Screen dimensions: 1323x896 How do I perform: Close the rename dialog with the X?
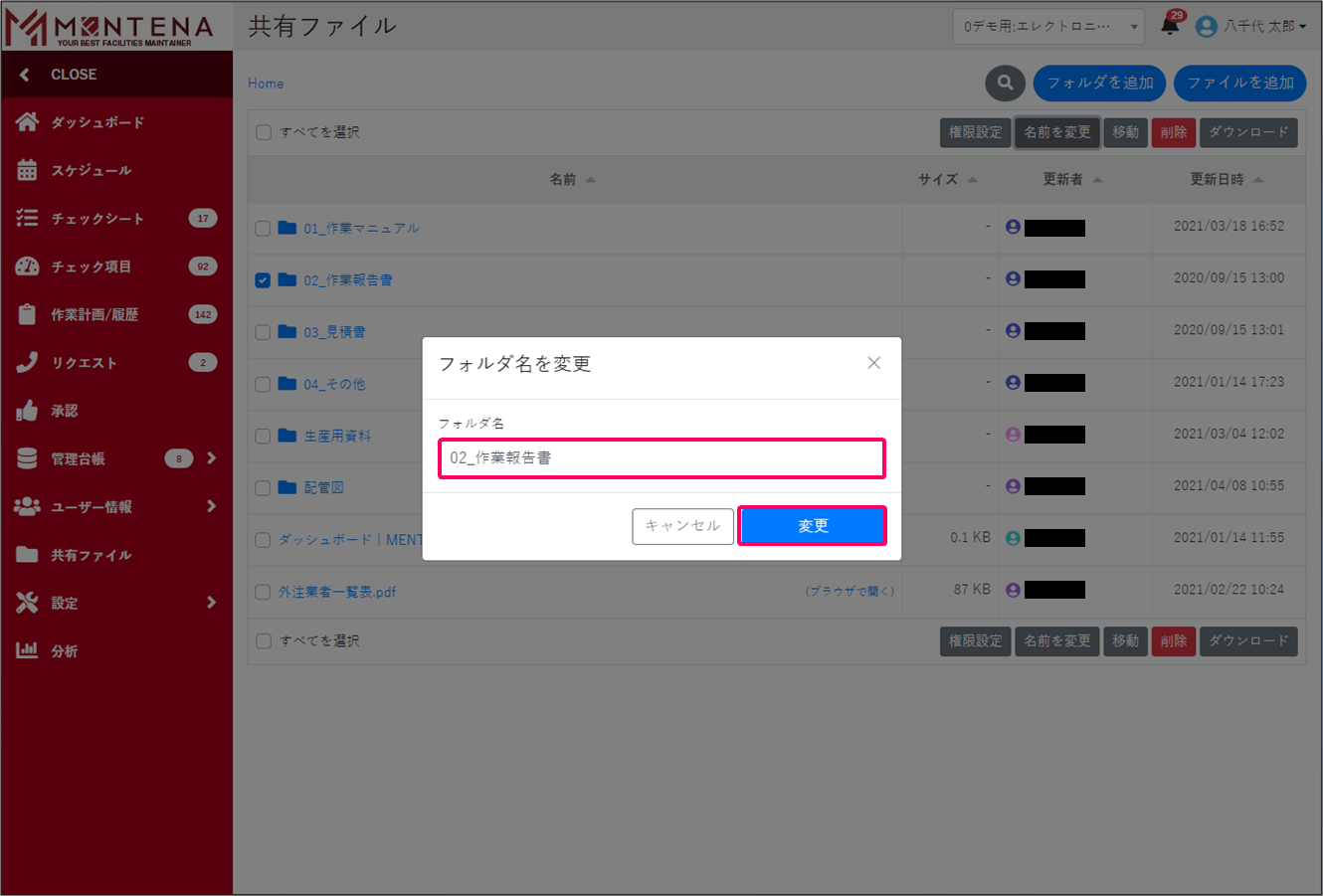[873, 363]
